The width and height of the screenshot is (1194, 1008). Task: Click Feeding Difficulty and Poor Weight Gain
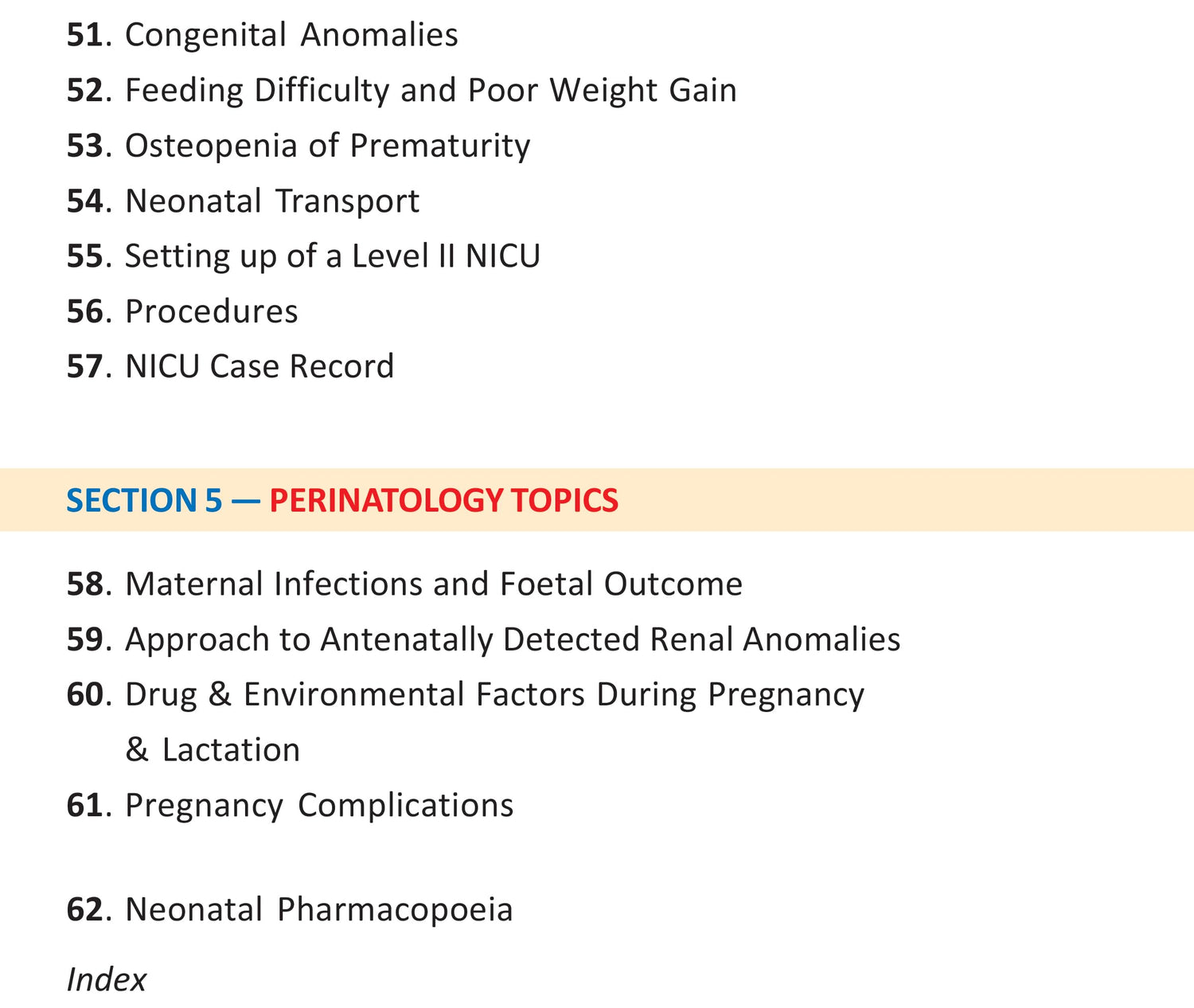(x=431, y=91)
